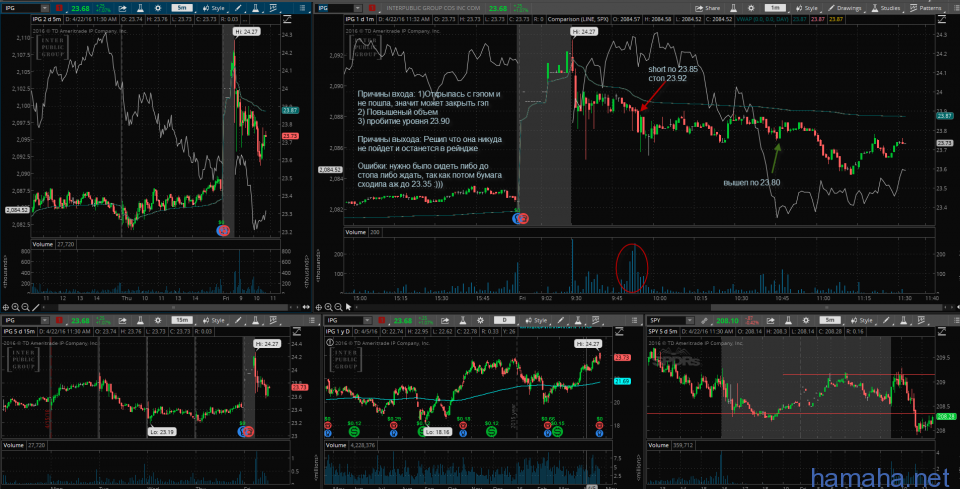Expand symbol dropdown arrow in top-left IPG chart
Screen dimensions: 960x489
pyautogui.click(x=45, y=9)
